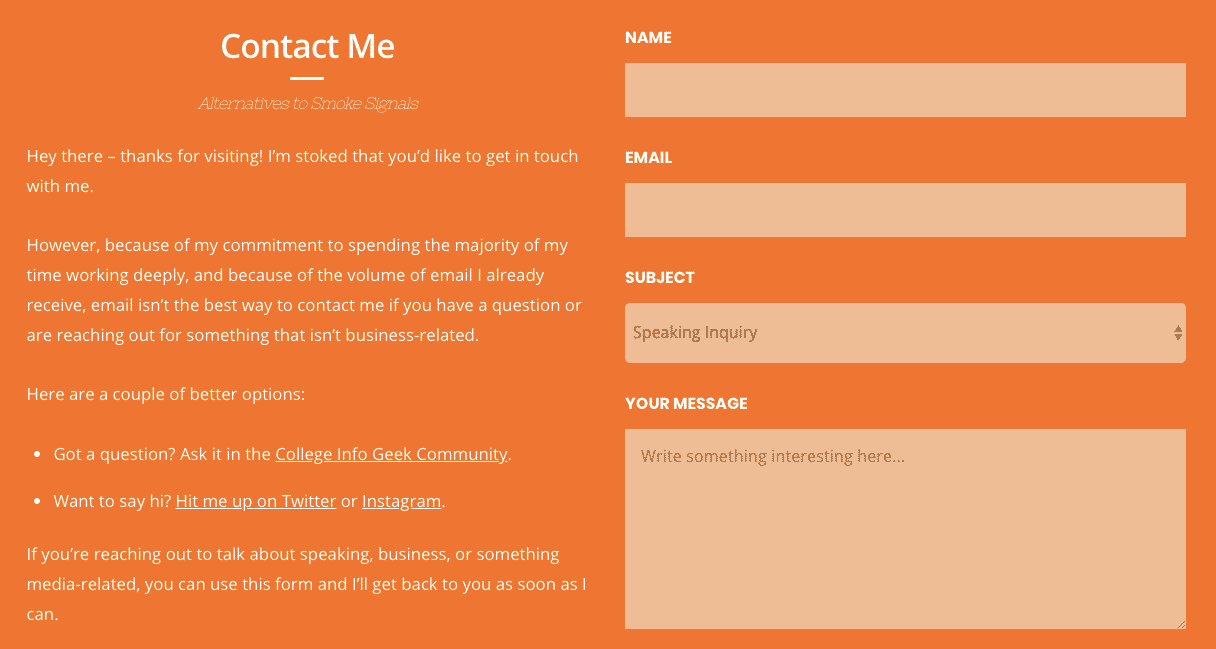Viewport: 1216px width, 649px height.
Task: Click the 'Write something interesting here...' placeholder
Action: click(773, 457)
